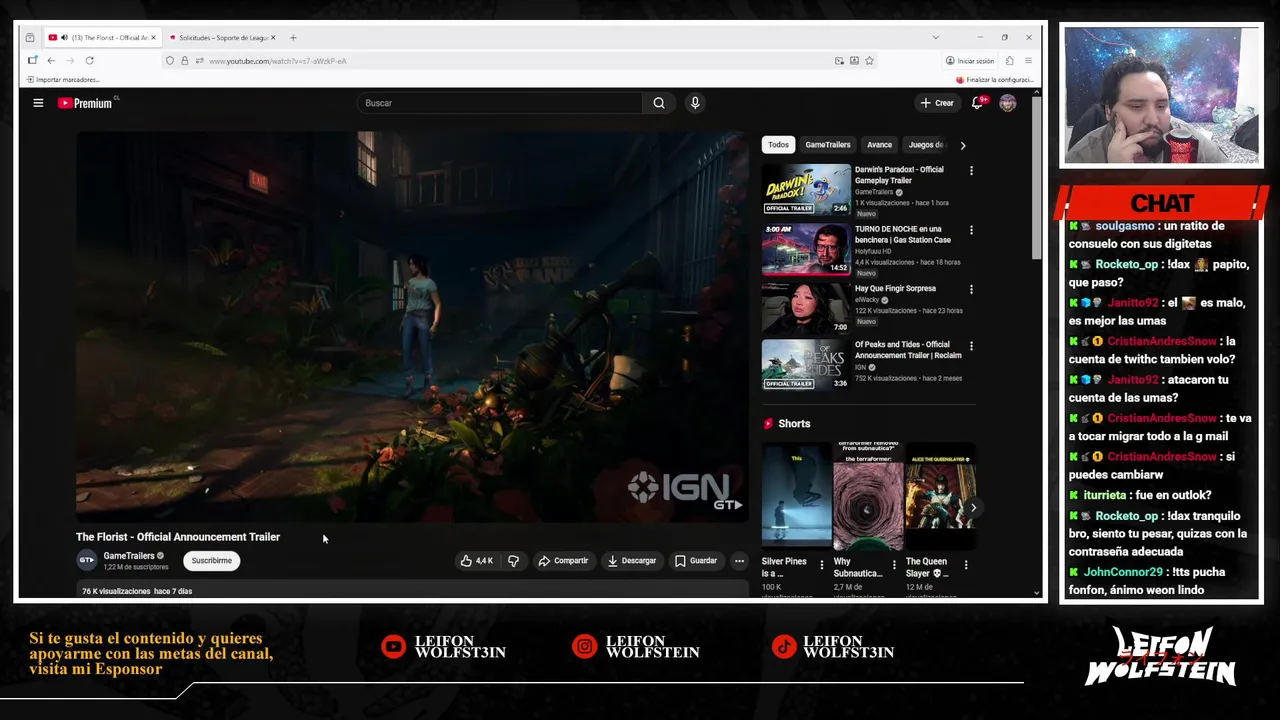The width and height of the screenshot is (1280, 720).
Task: Open the YouTube hamburger guide menu
Action: [38, 103]
